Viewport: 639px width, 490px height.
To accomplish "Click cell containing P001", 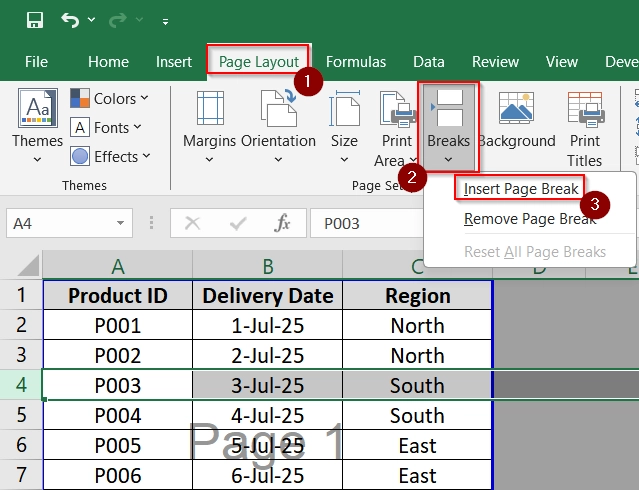I will (x=117, y=325).
